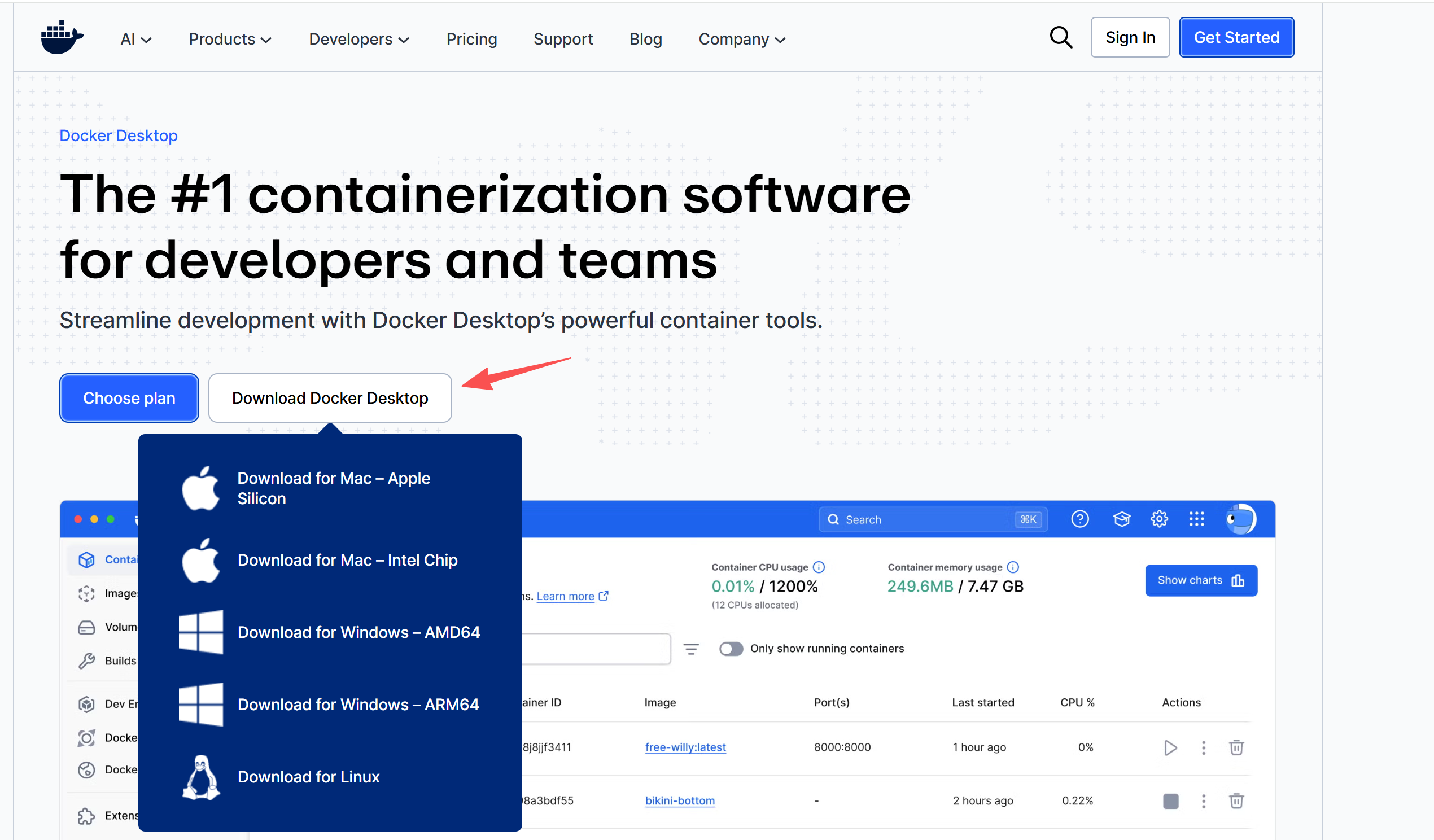Expand the Products dropdown menu

(x=230, y=40)
